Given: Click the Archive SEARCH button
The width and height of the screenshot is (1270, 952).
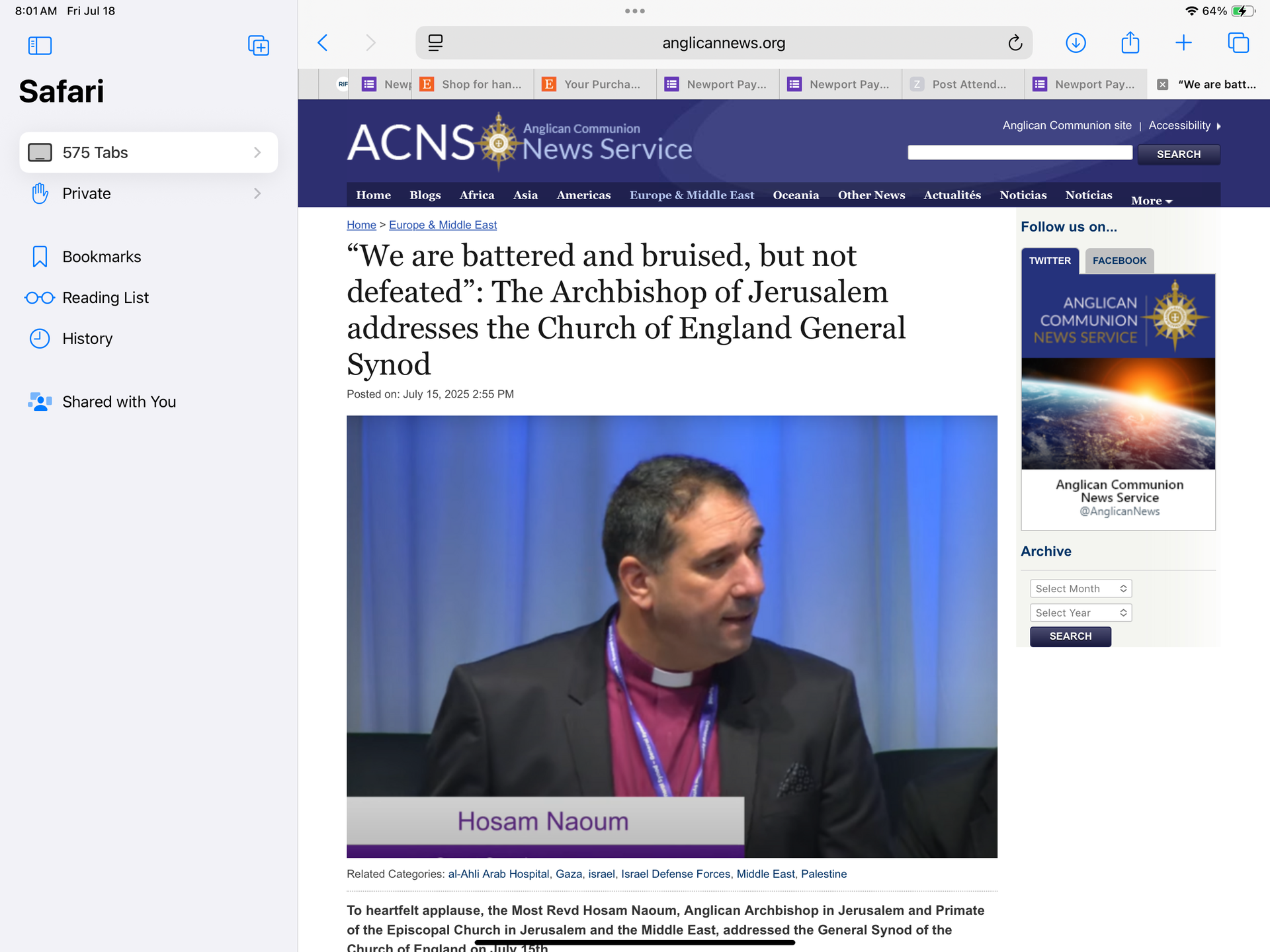Looking at the screenshot, I should [x=1070, y=636].
